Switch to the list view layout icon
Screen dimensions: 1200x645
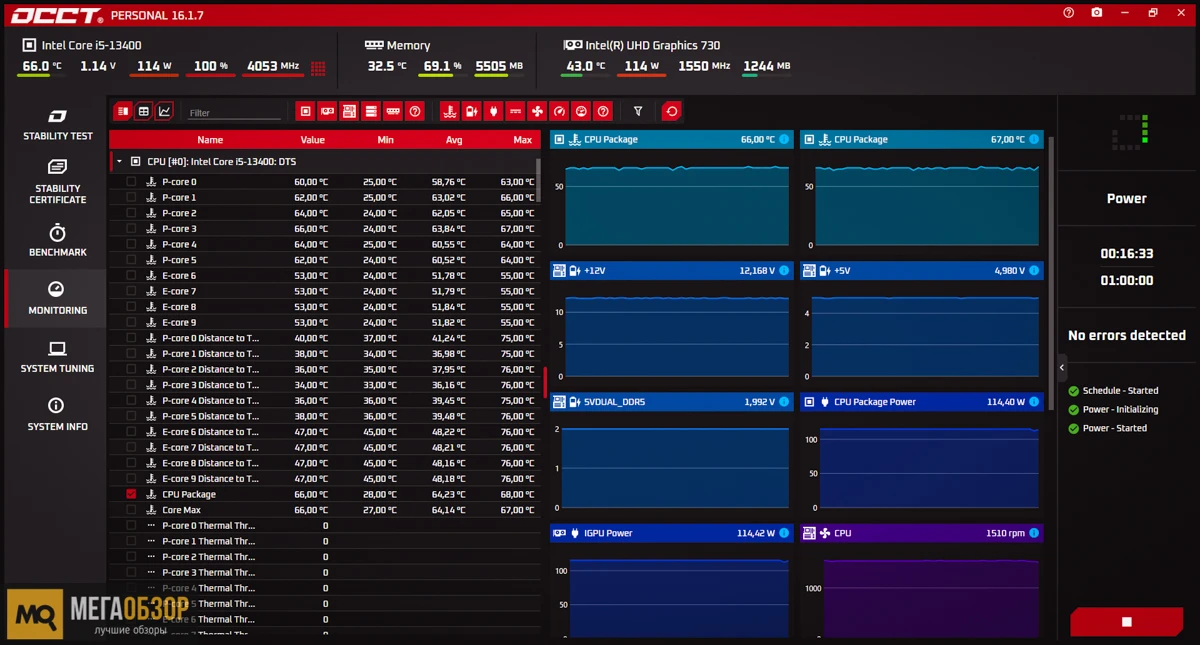123,111
